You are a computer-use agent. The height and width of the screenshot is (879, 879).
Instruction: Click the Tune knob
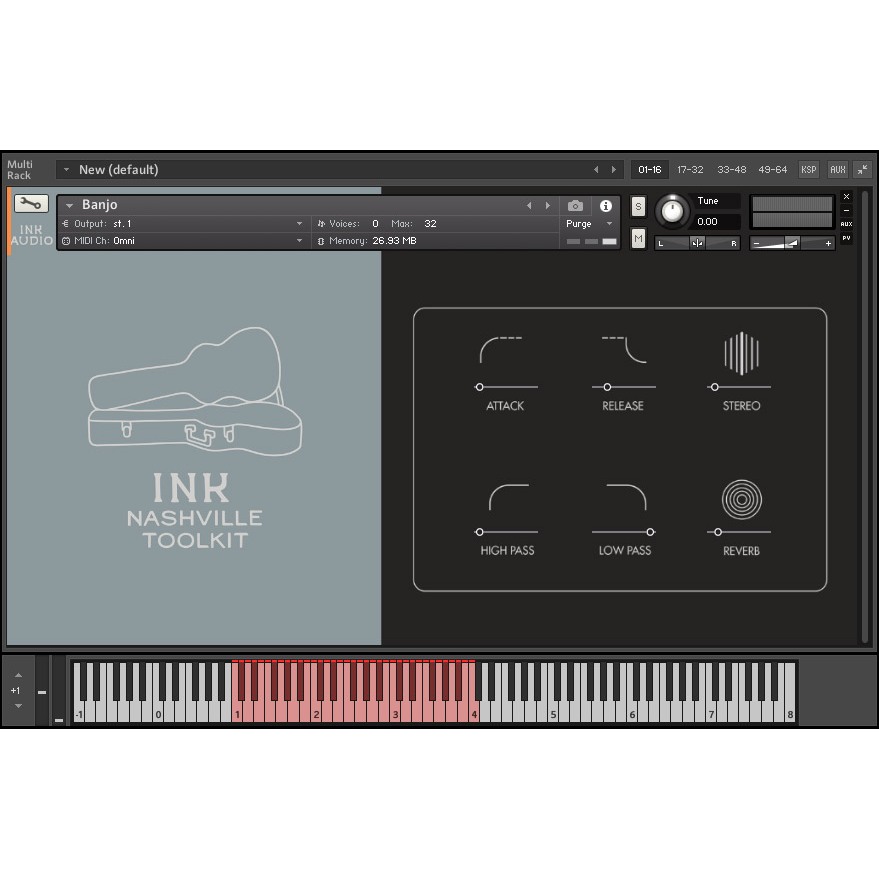pos(672,211)
